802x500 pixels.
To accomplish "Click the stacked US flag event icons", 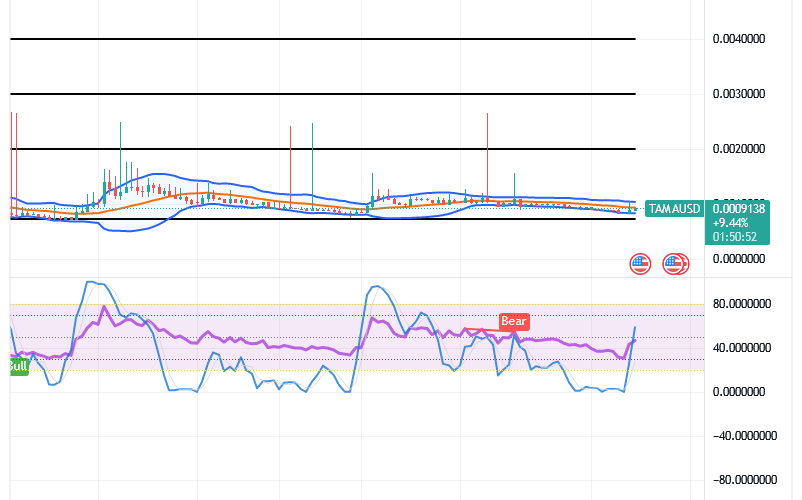I will pos(675,264).
